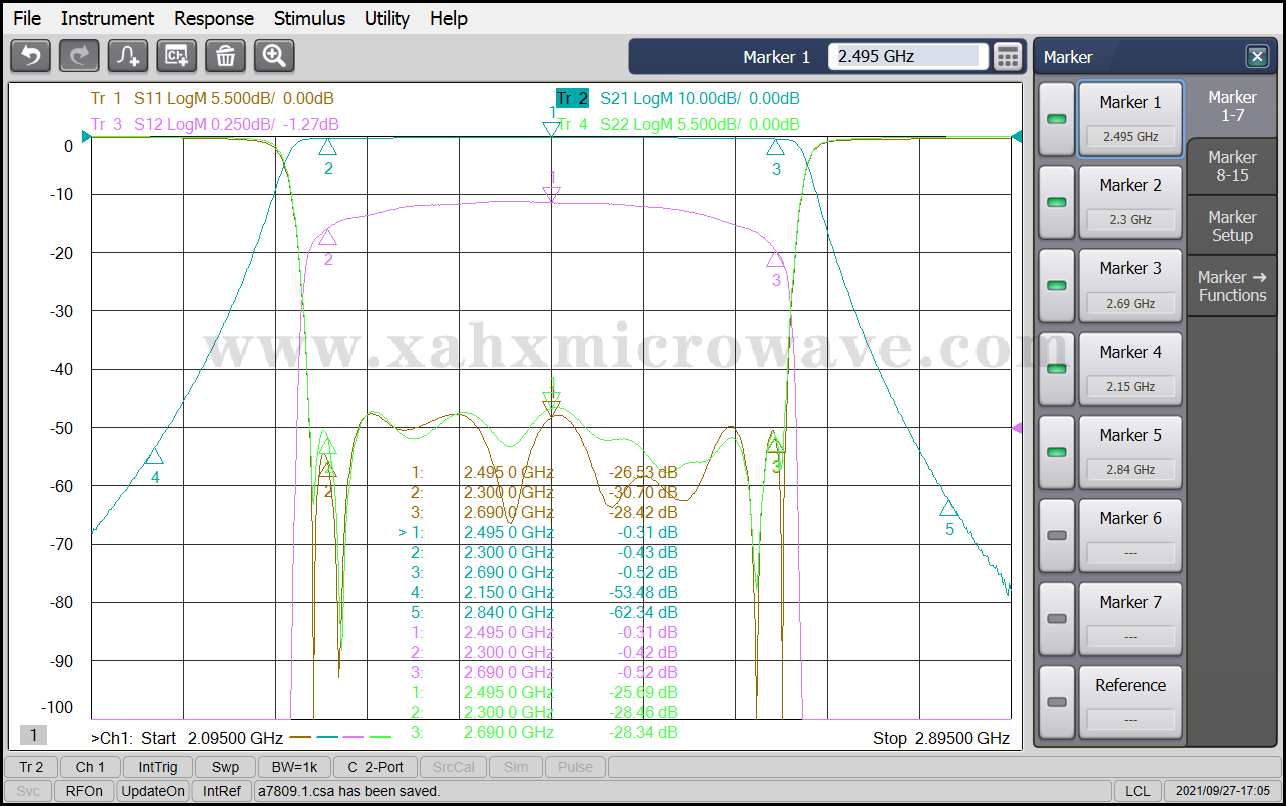The width and height of the screenshot is (1286, 806).
Task: Select the Marker 7 button
Action: click(1130, 618)
